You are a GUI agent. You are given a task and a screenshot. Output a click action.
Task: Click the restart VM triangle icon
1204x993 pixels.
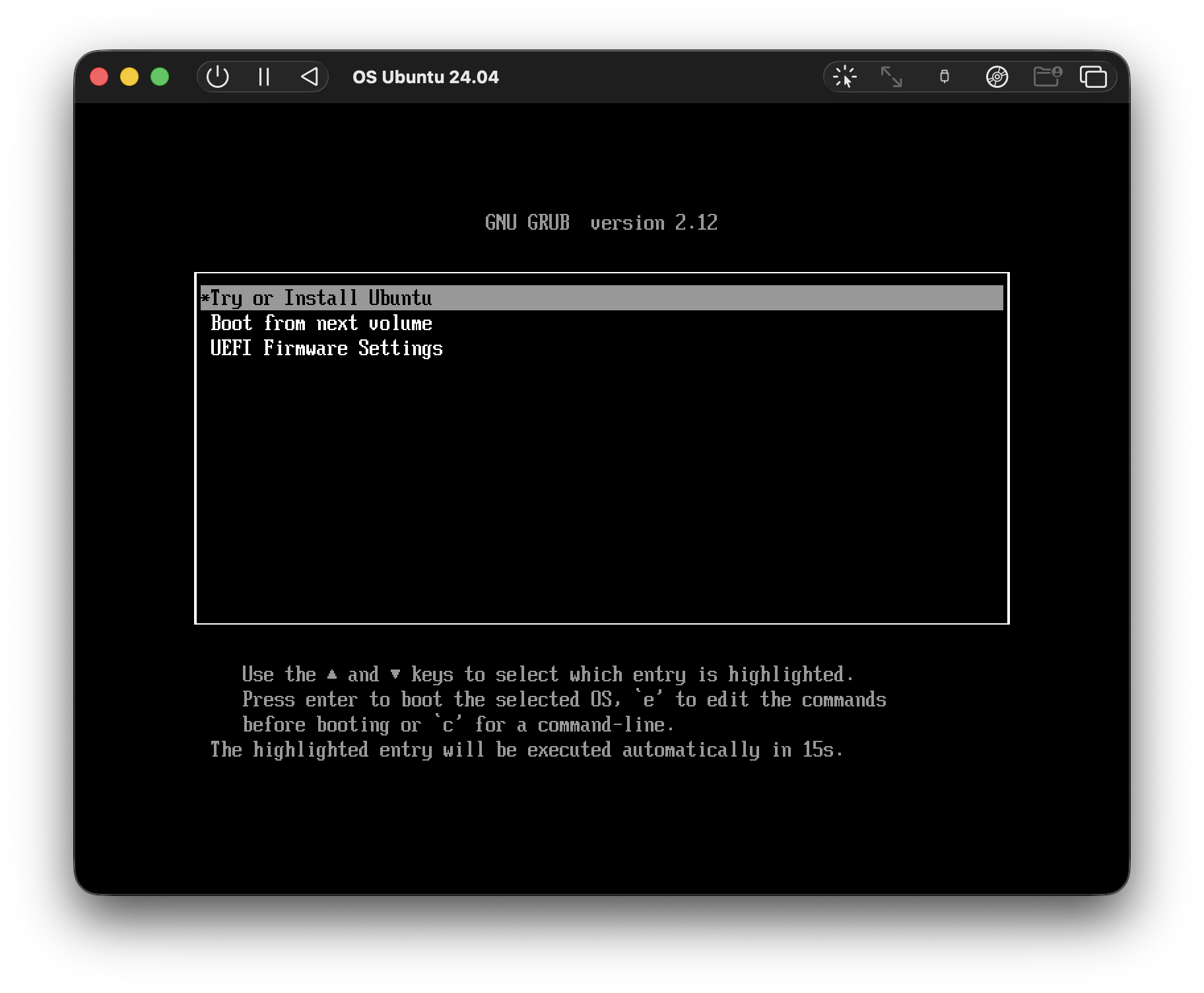[x=310, y=76]
